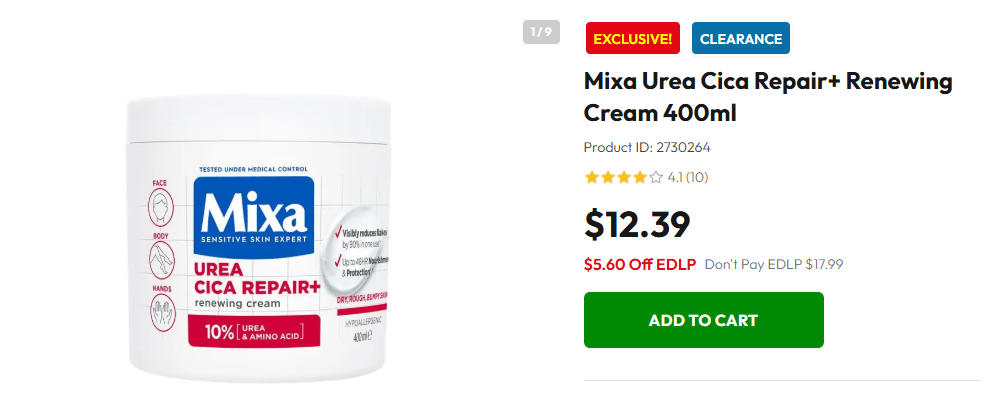Click the blue Mixa logo on product
The width and height of the screenshot is (981, 410).
click(x=253, y=217)
